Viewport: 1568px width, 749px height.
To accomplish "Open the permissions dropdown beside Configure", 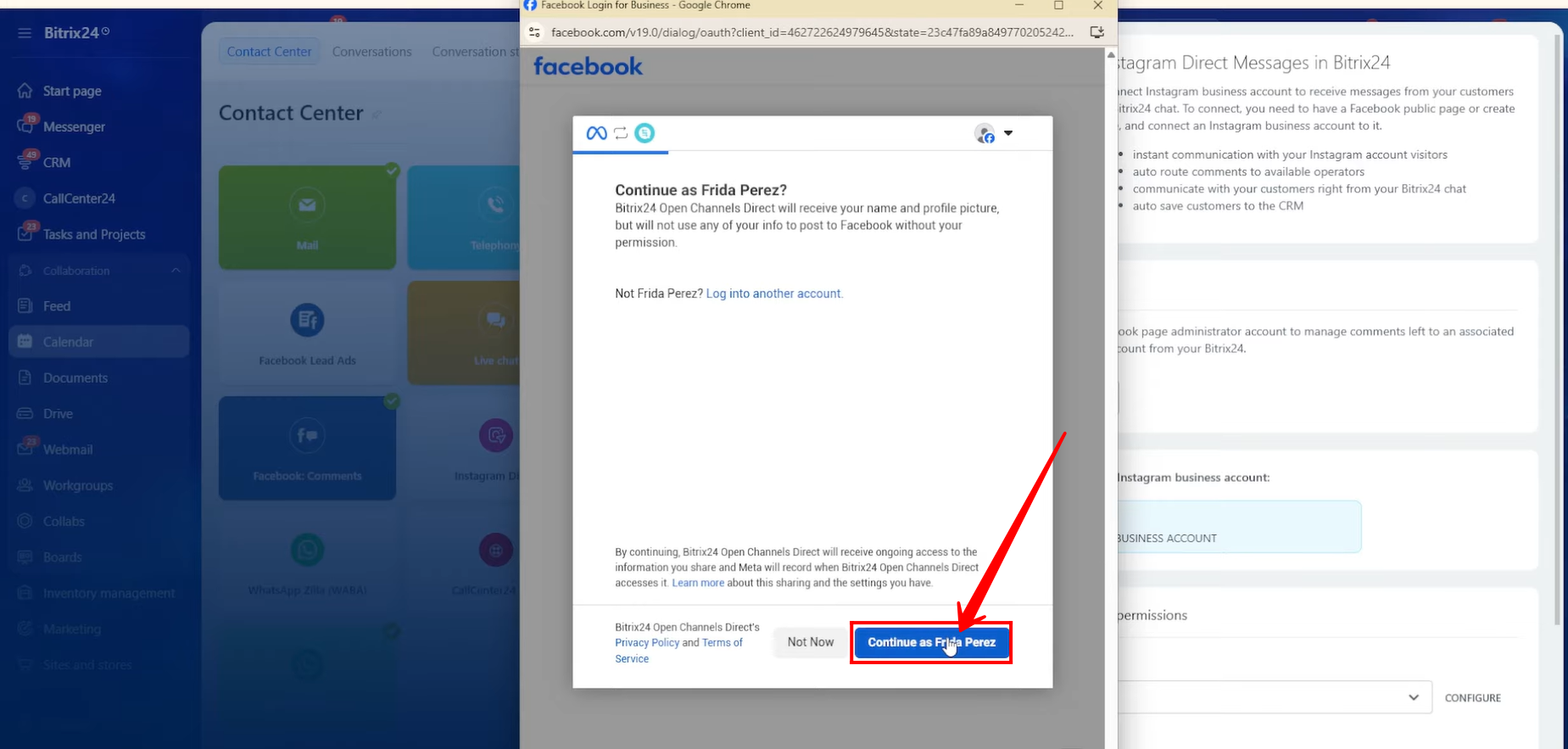I will (1413, 697).
